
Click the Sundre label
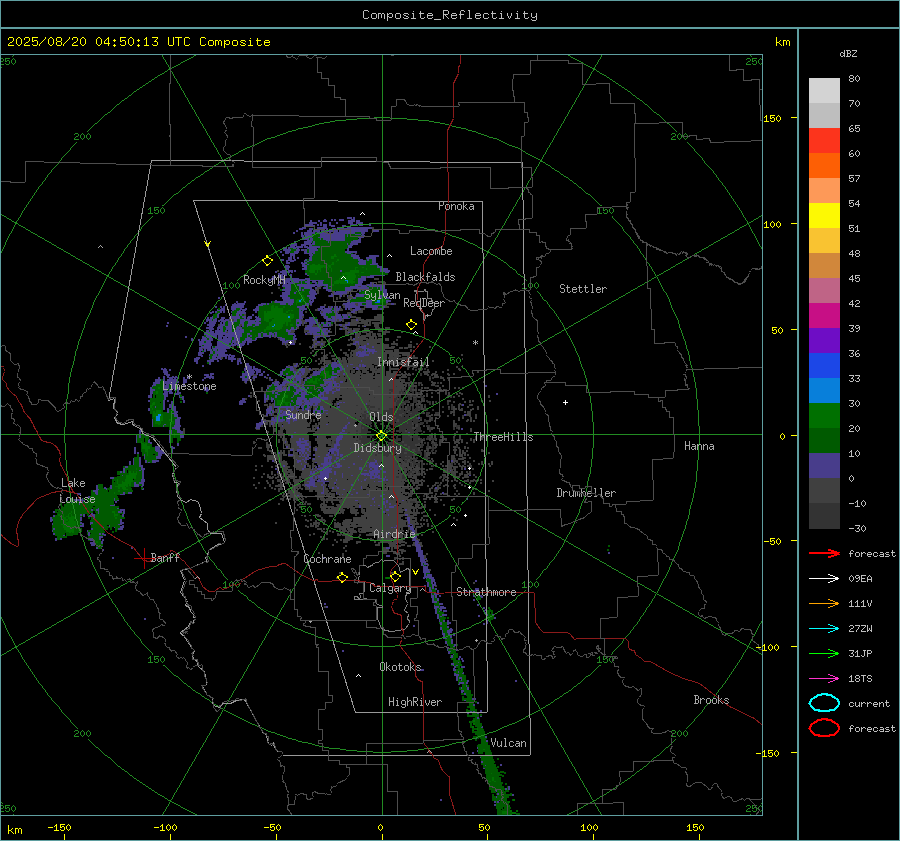pyautogui.click(x=303, y=414)
